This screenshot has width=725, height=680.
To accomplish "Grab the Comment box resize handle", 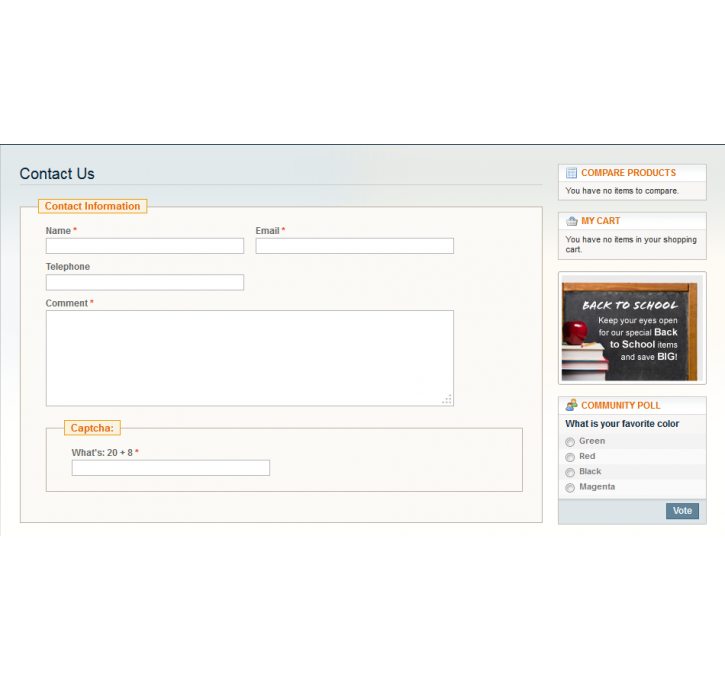I will tap(447, 399).
